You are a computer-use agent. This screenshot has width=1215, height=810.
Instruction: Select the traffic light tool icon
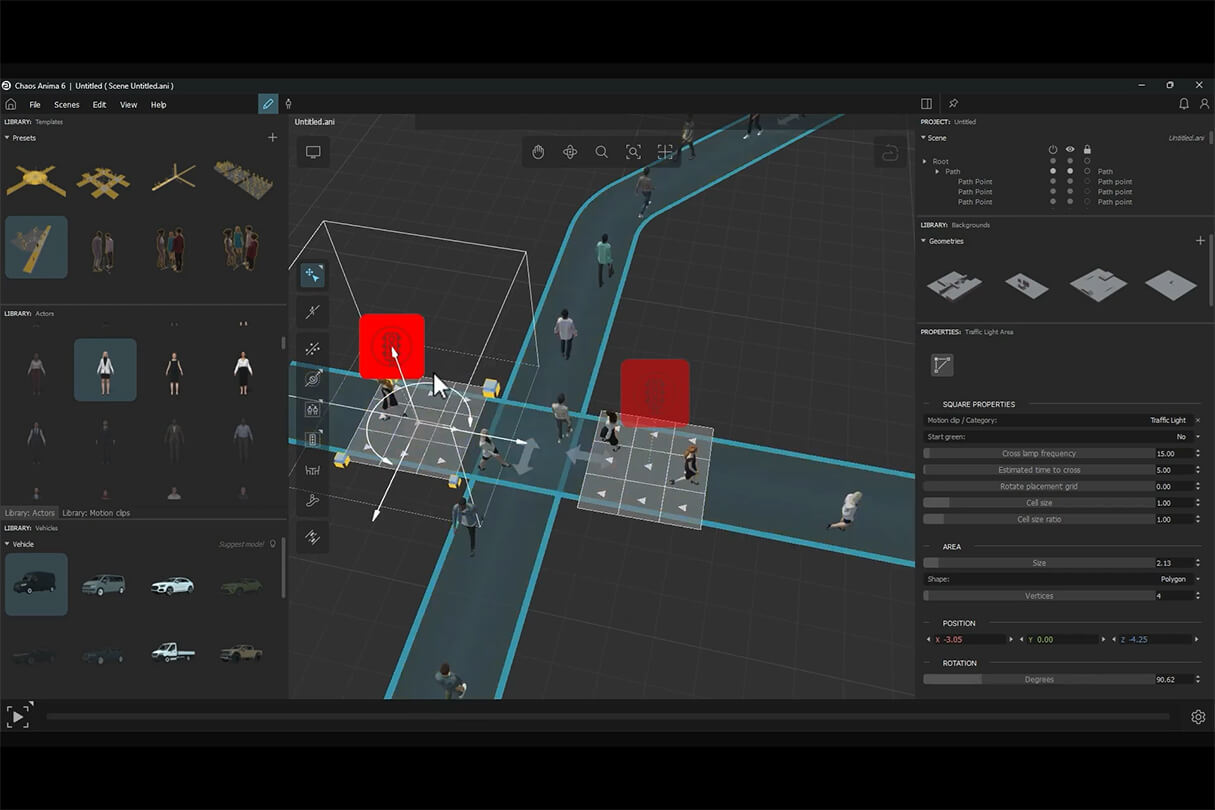tap(313, 439)
